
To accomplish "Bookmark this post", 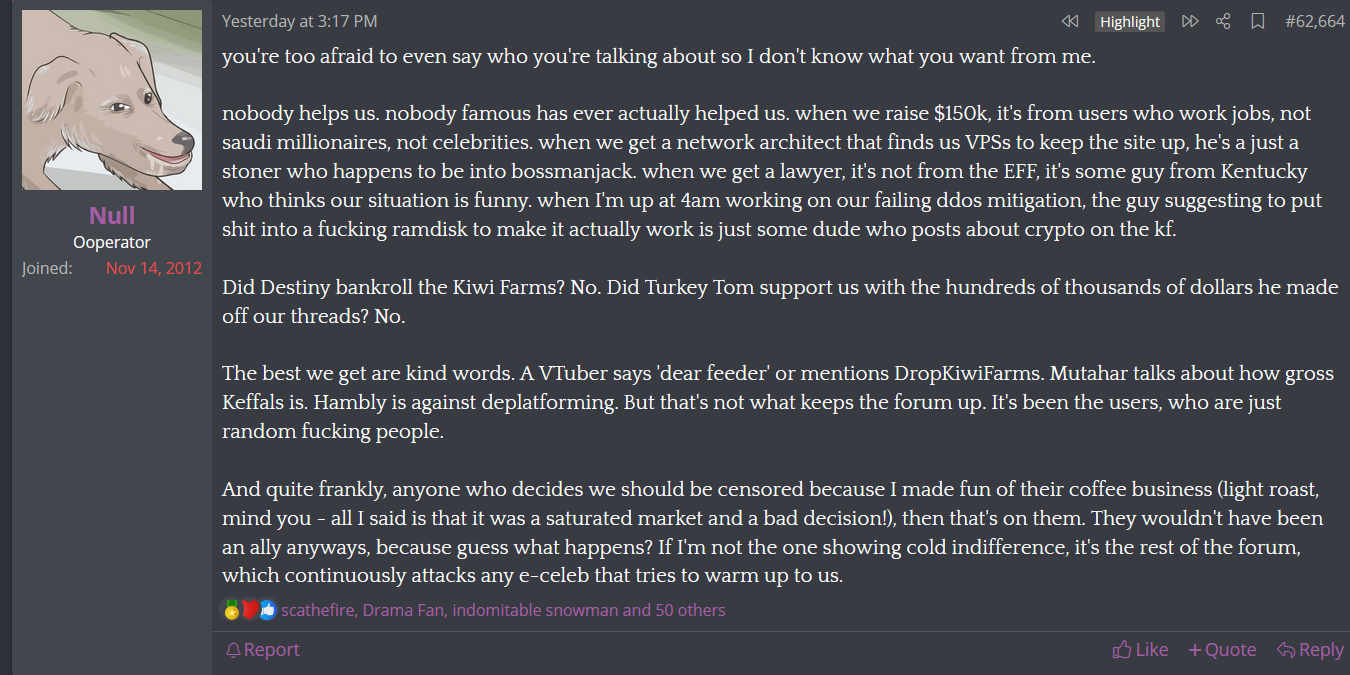I will (1258, 21).
